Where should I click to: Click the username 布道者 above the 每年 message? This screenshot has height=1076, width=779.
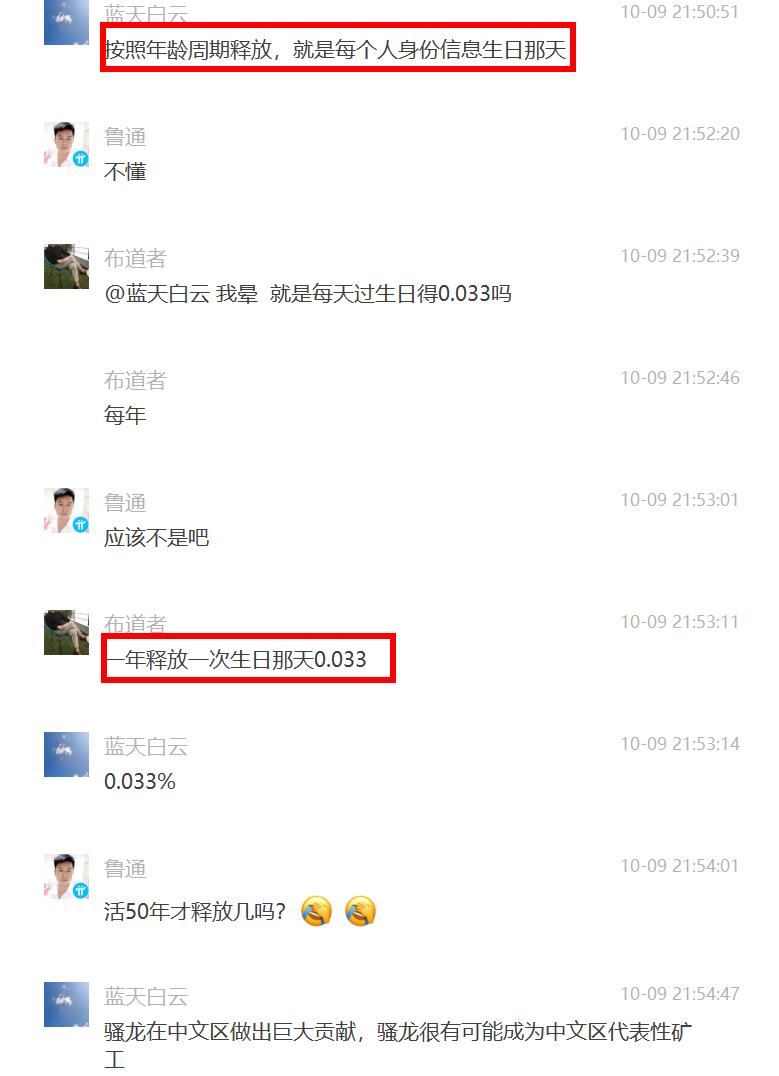tap(135, 380)
